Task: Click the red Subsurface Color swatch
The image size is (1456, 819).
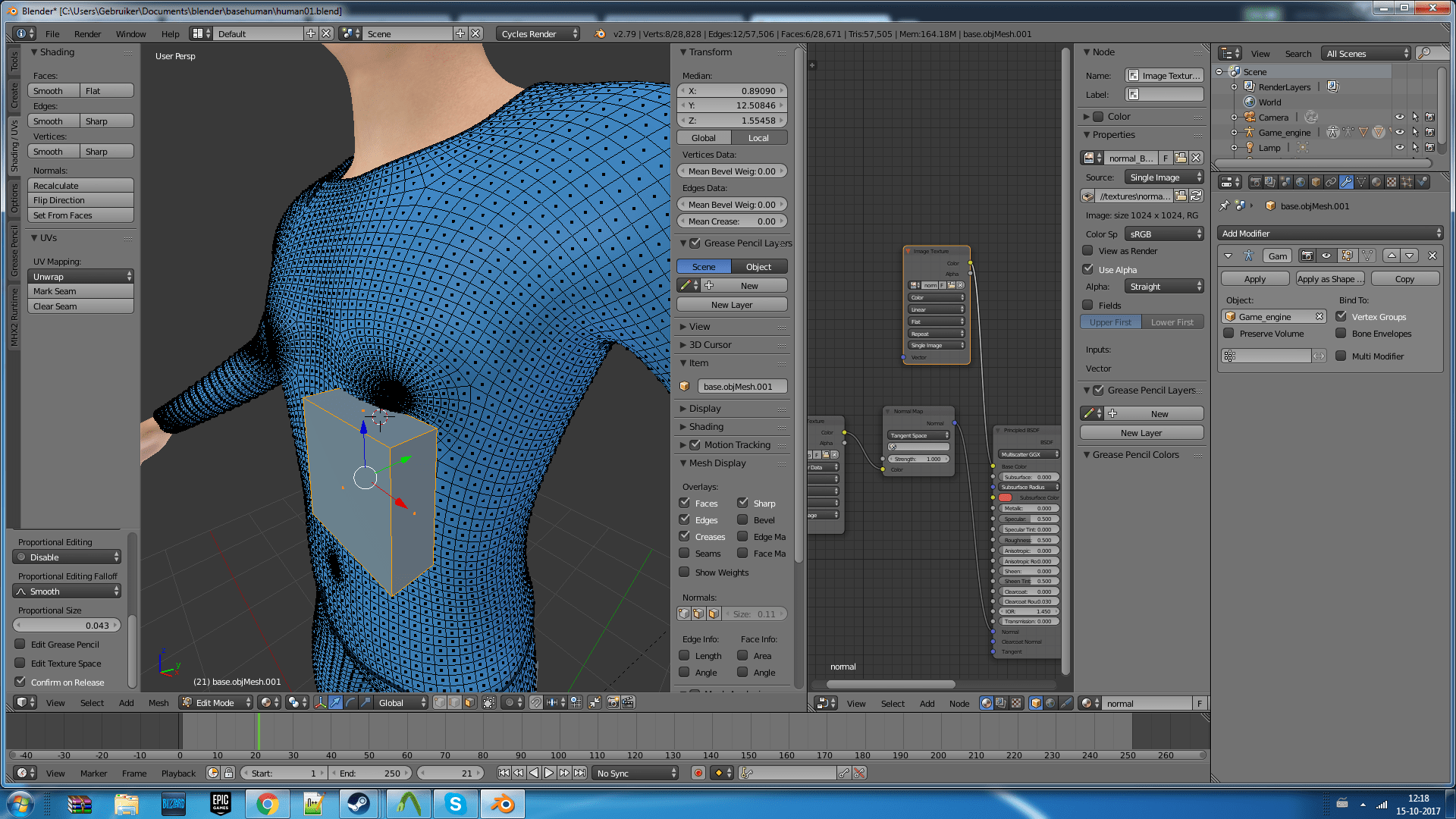Action: [x=1005, y=497]
